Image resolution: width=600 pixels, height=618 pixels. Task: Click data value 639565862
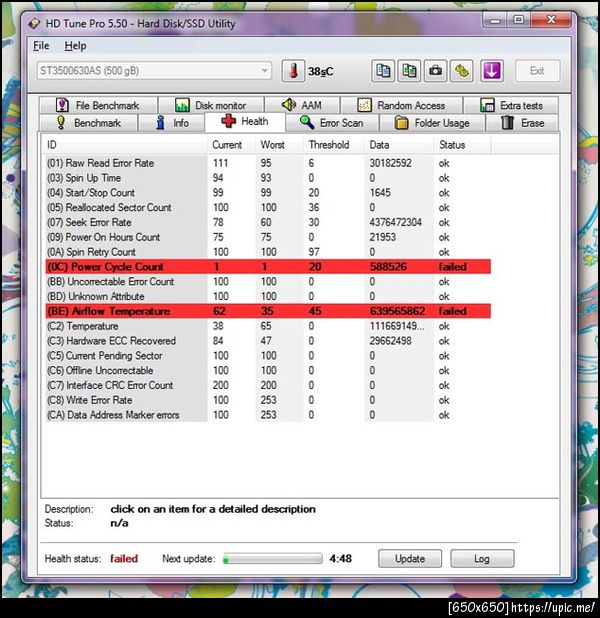point(397,311)
